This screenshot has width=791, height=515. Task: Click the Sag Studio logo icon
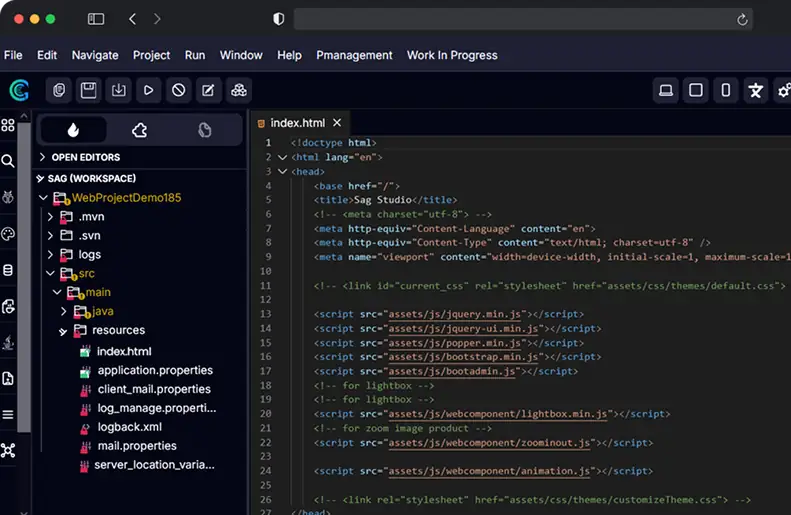click(x=19, y=90)
